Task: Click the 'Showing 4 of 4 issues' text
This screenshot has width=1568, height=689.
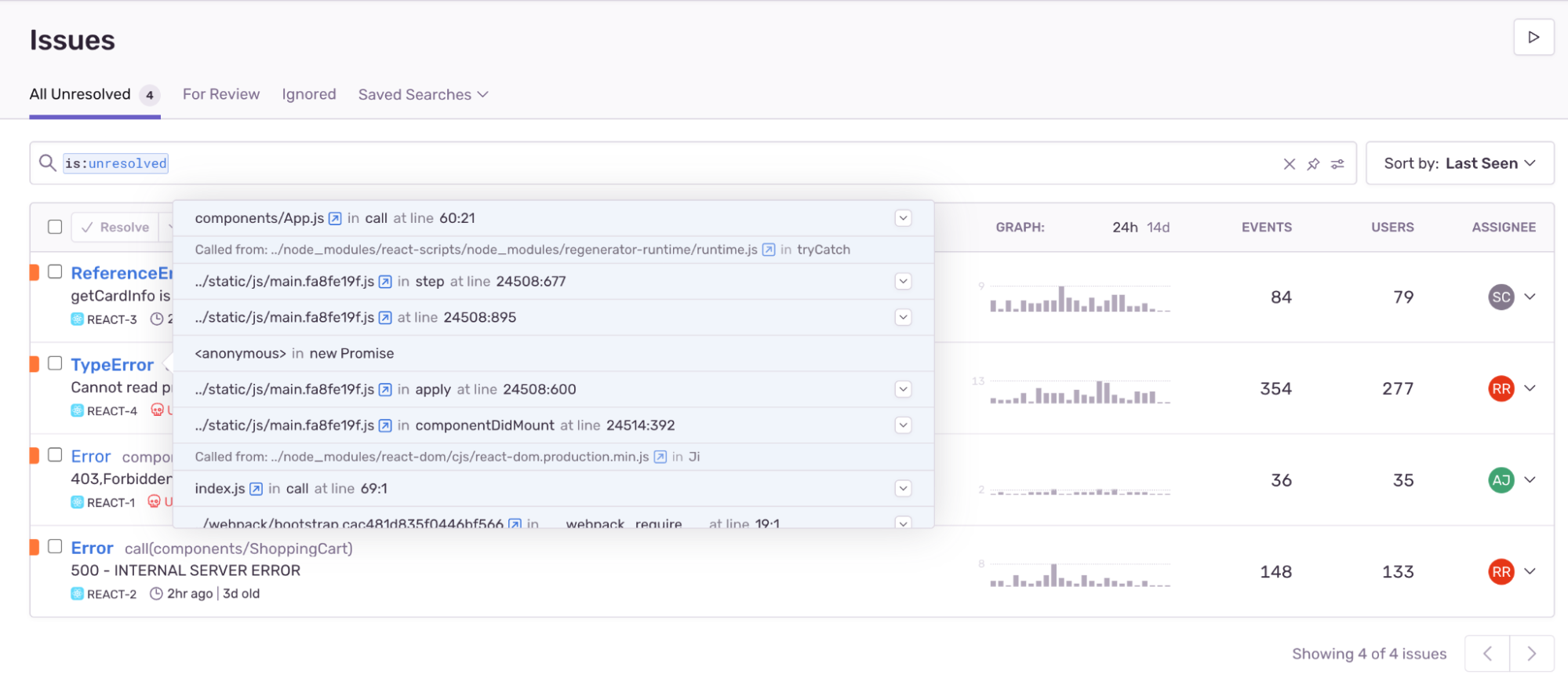Action: point(1370,654)
